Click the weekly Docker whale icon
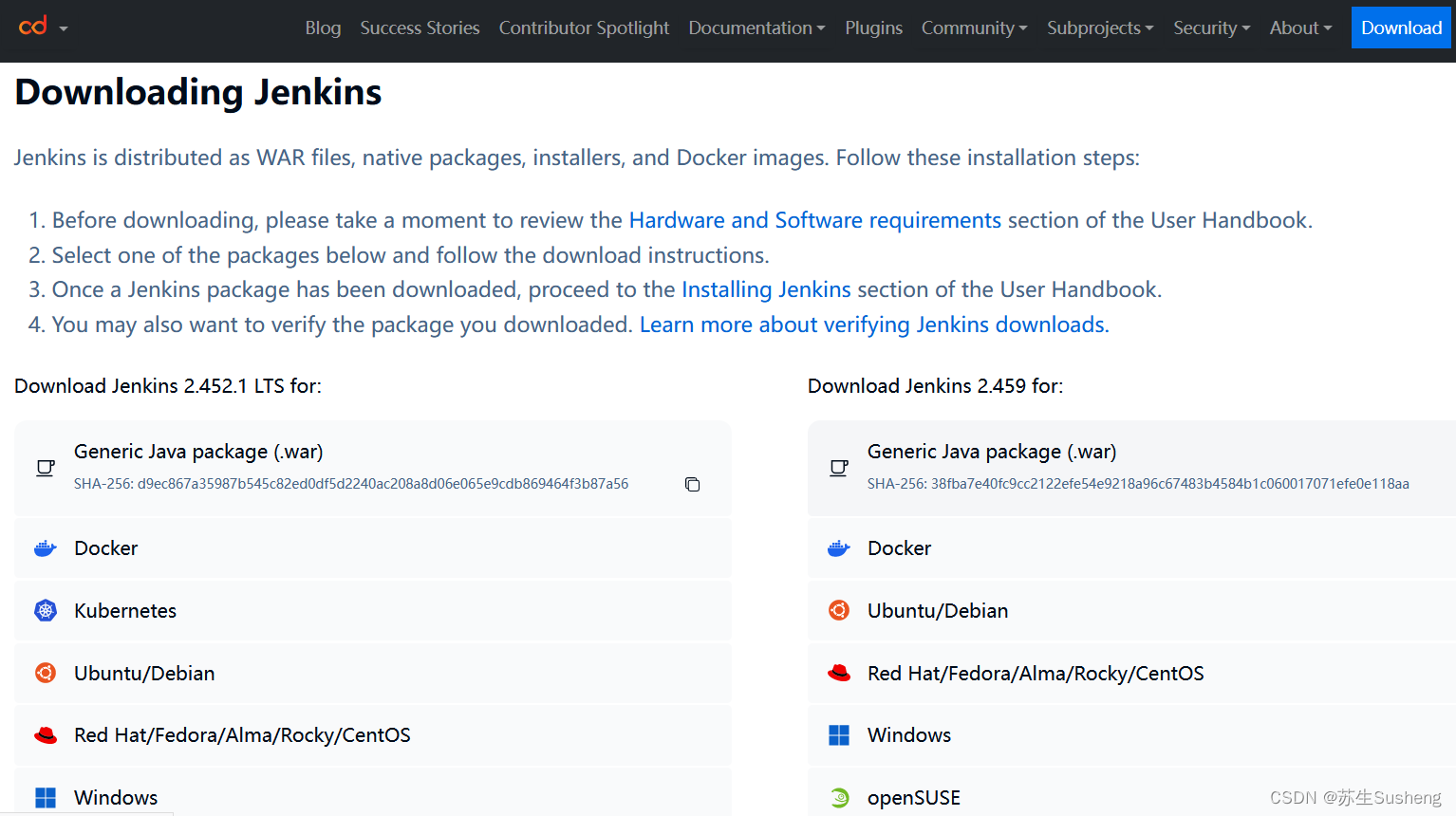Image resolution: width=1456 pixels, height=816 pixels. pyautogui.click(x=838, y=548)
